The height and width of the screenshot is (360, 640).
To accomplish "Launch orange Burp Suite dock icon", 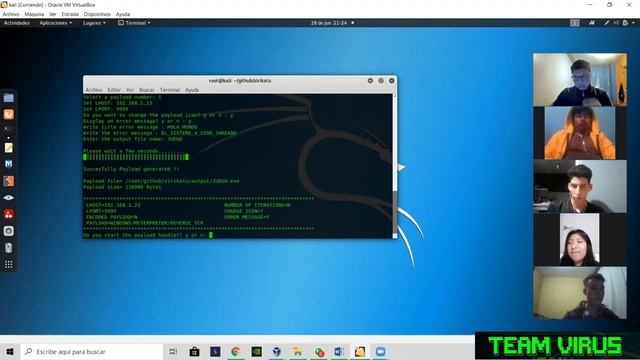I will coord(9,114).
